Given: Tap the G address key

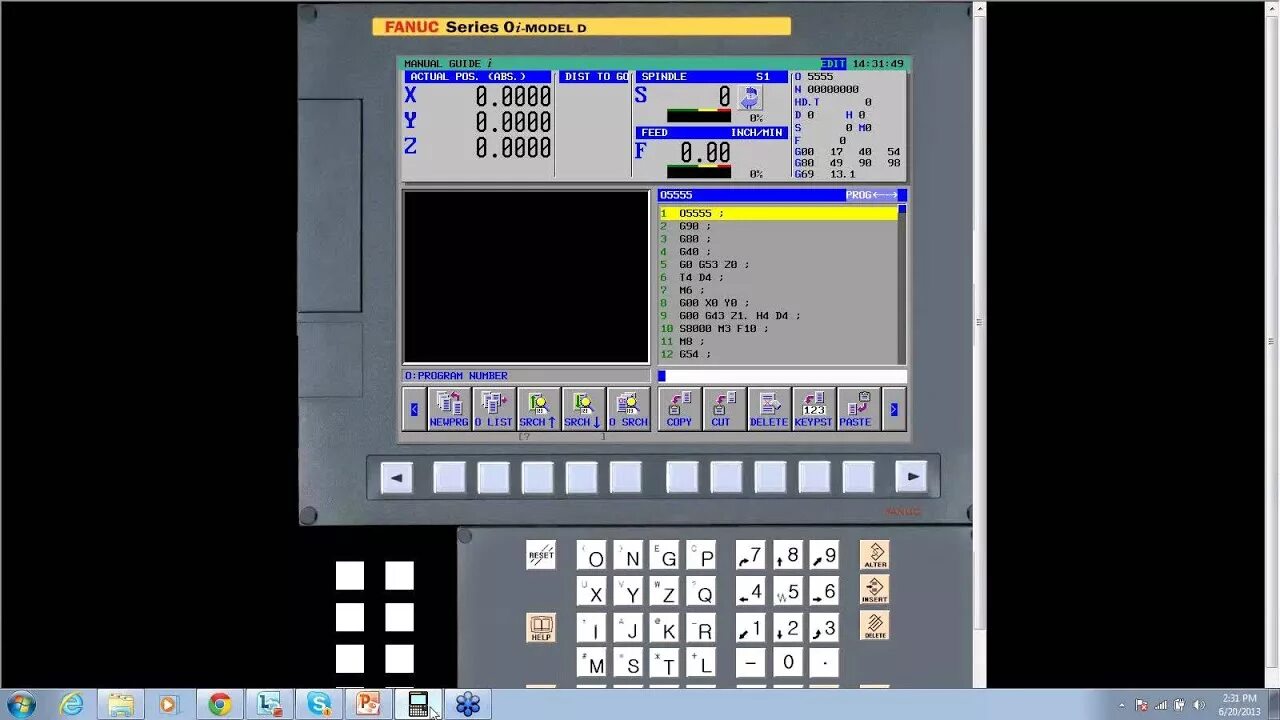Looking at the screenshot, I should coord(665,556).
